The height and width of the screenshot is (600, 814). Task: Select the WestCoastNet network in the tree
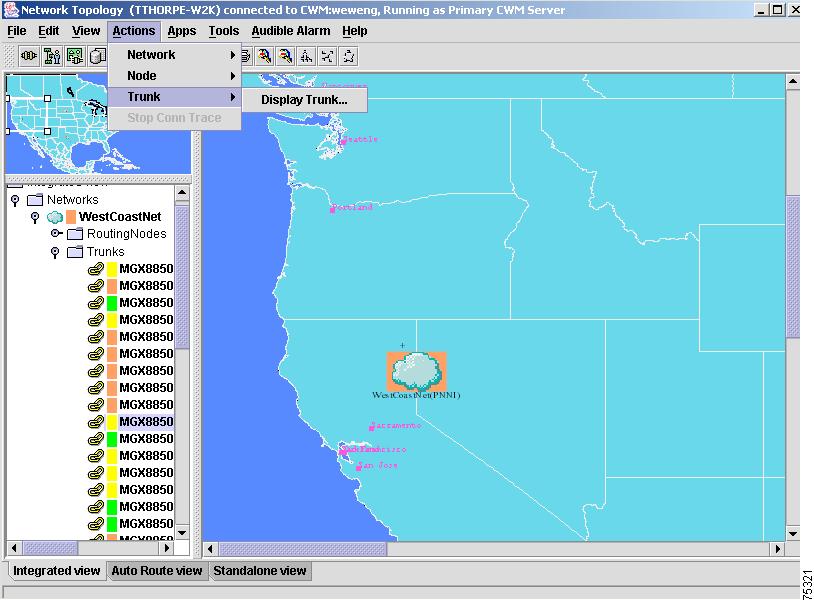coord(120,217)
